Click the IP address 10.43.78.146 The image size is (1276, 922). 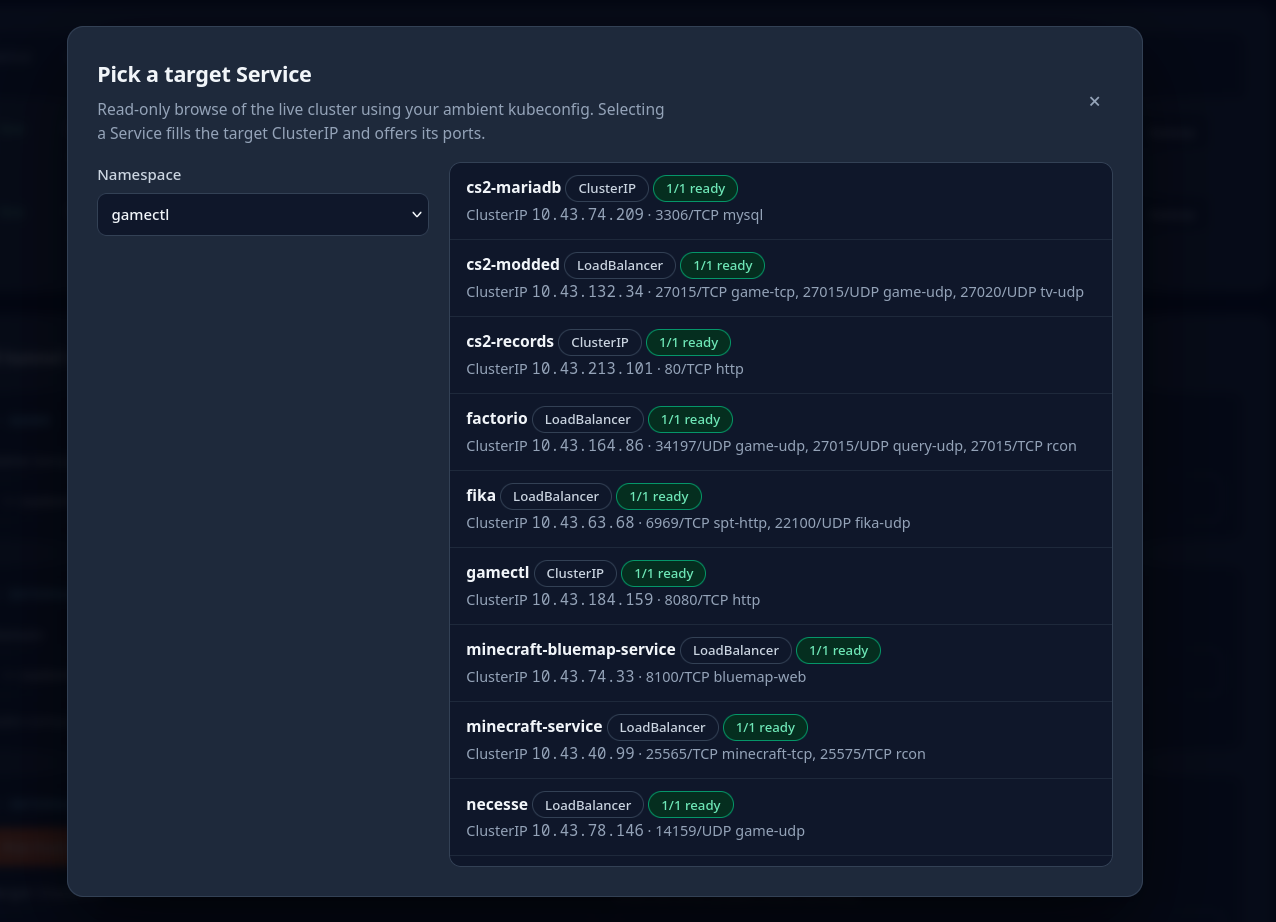click(x=588, y=830)
